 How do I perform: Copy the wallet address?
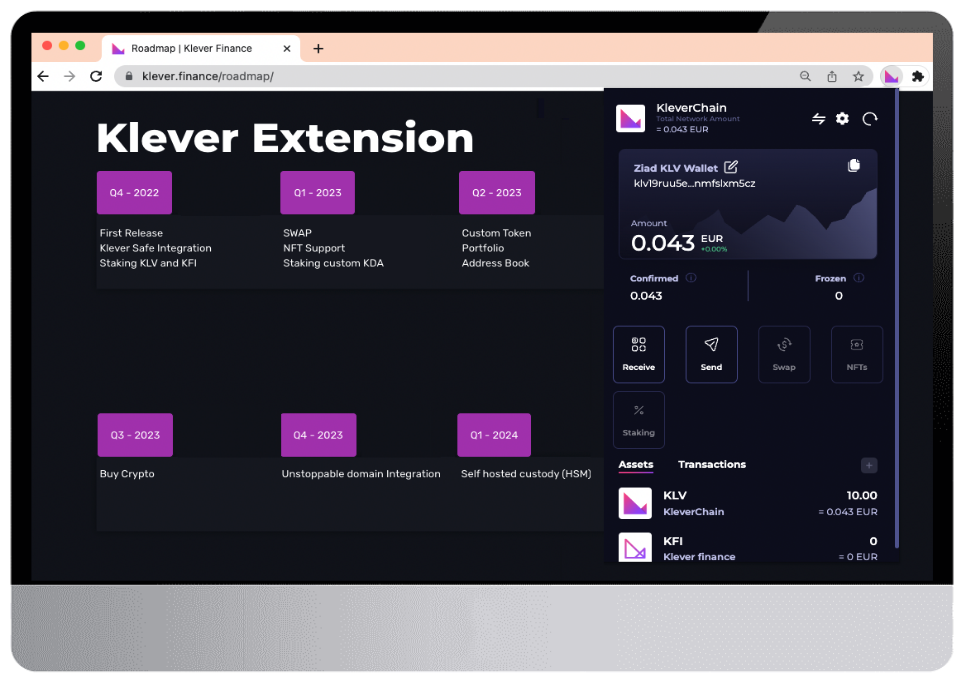point(854,166)
